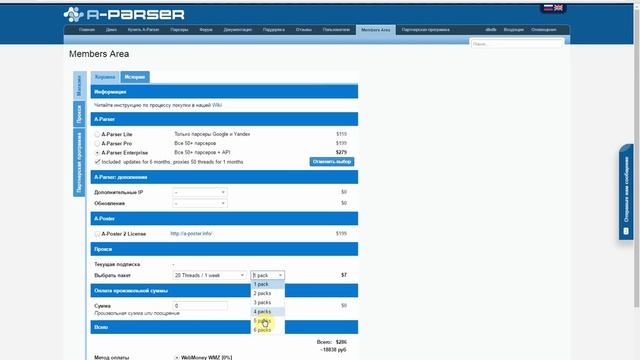Choose the 3 packs option
This screenshot has height=360, width=640.
(267, 302)
